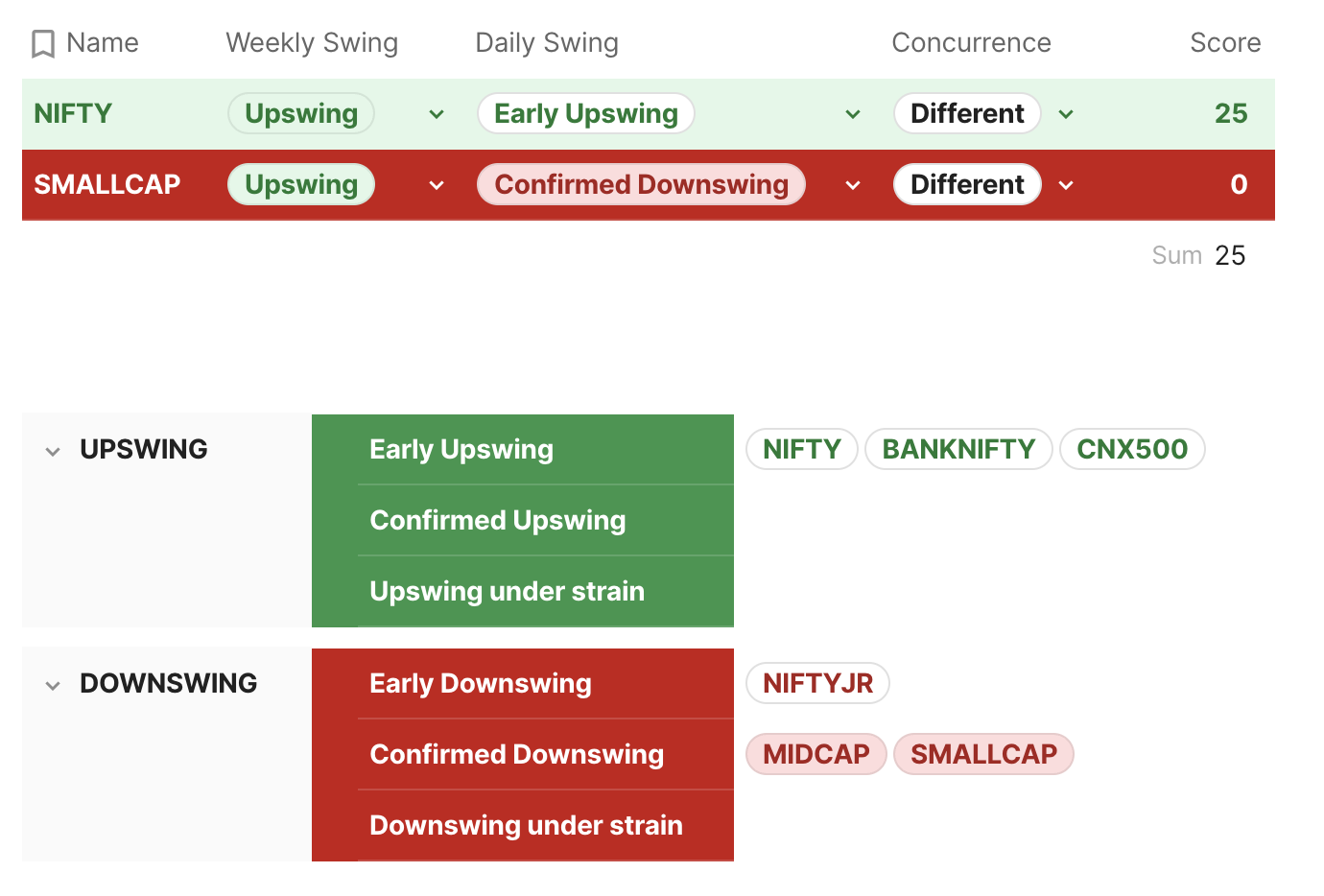Open the NIFTYJR tag
Screen dimensions: 1324x896
click(817, 683)
